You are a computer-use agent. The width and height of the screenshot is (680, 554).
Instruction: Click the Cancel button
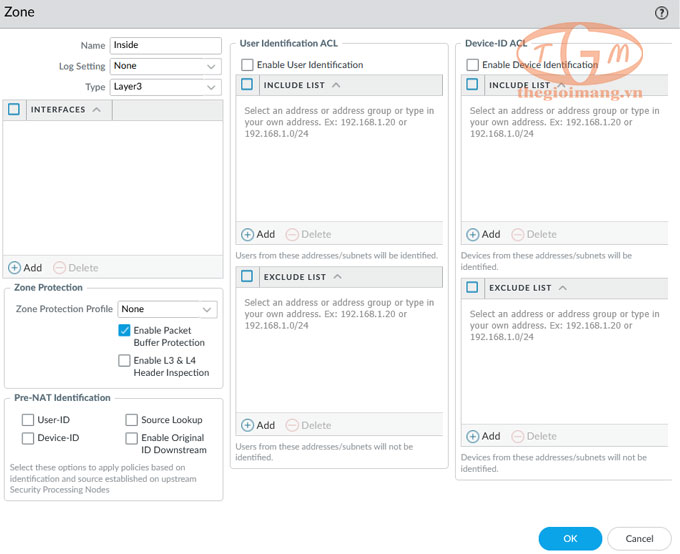639,538
